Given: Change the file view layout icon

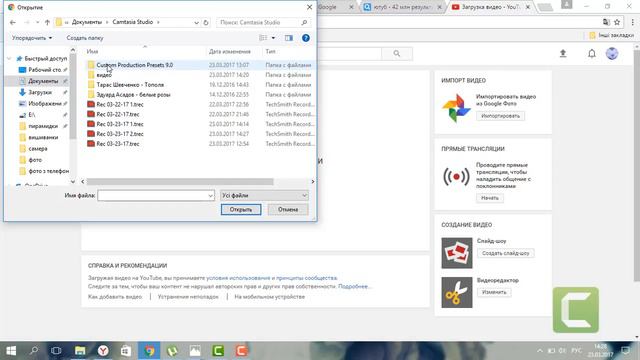Looking at the screenshot, I should pos(263,38).
